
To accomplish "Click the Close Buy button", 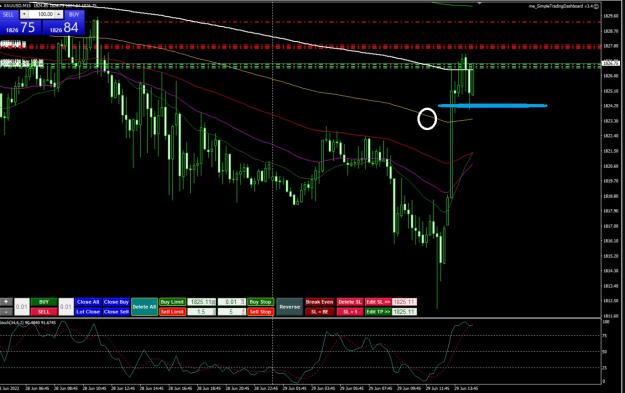I will pos(116,302).
